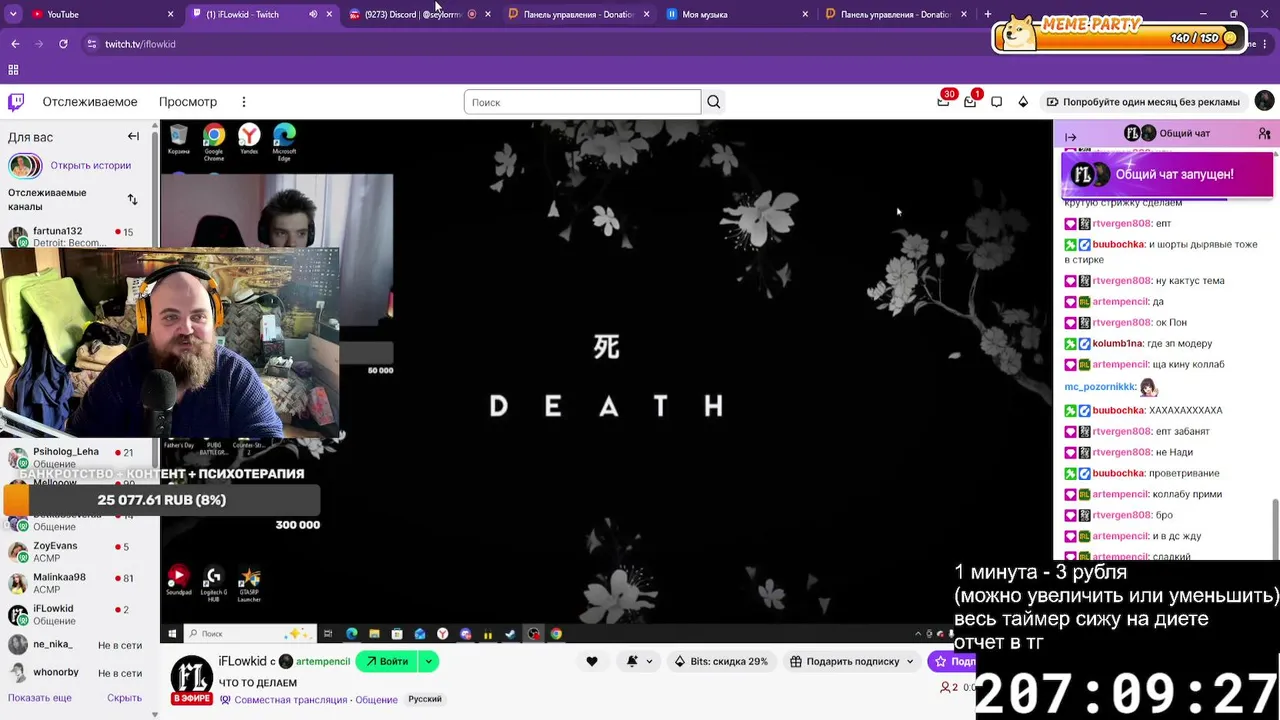Screen dimensions: 1280x720
Task: Open the Twitch notifications inbox with 30 badge
Action: click(944, 102)
